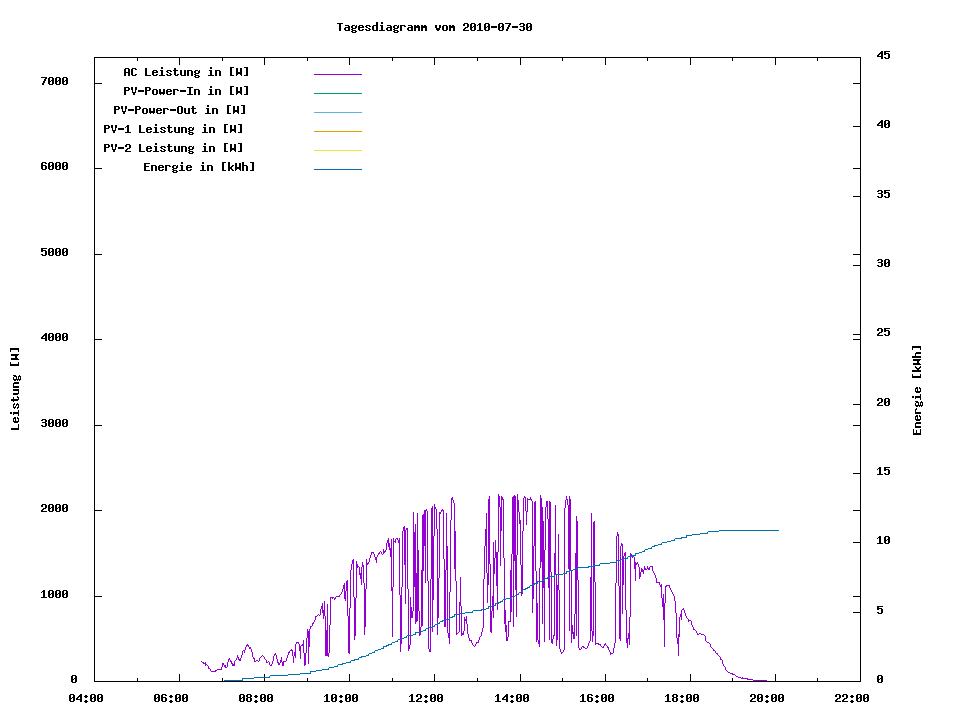
Task: Select the 'PV-Power-In in [W]' legend label
Action: (x=193, y=91)
